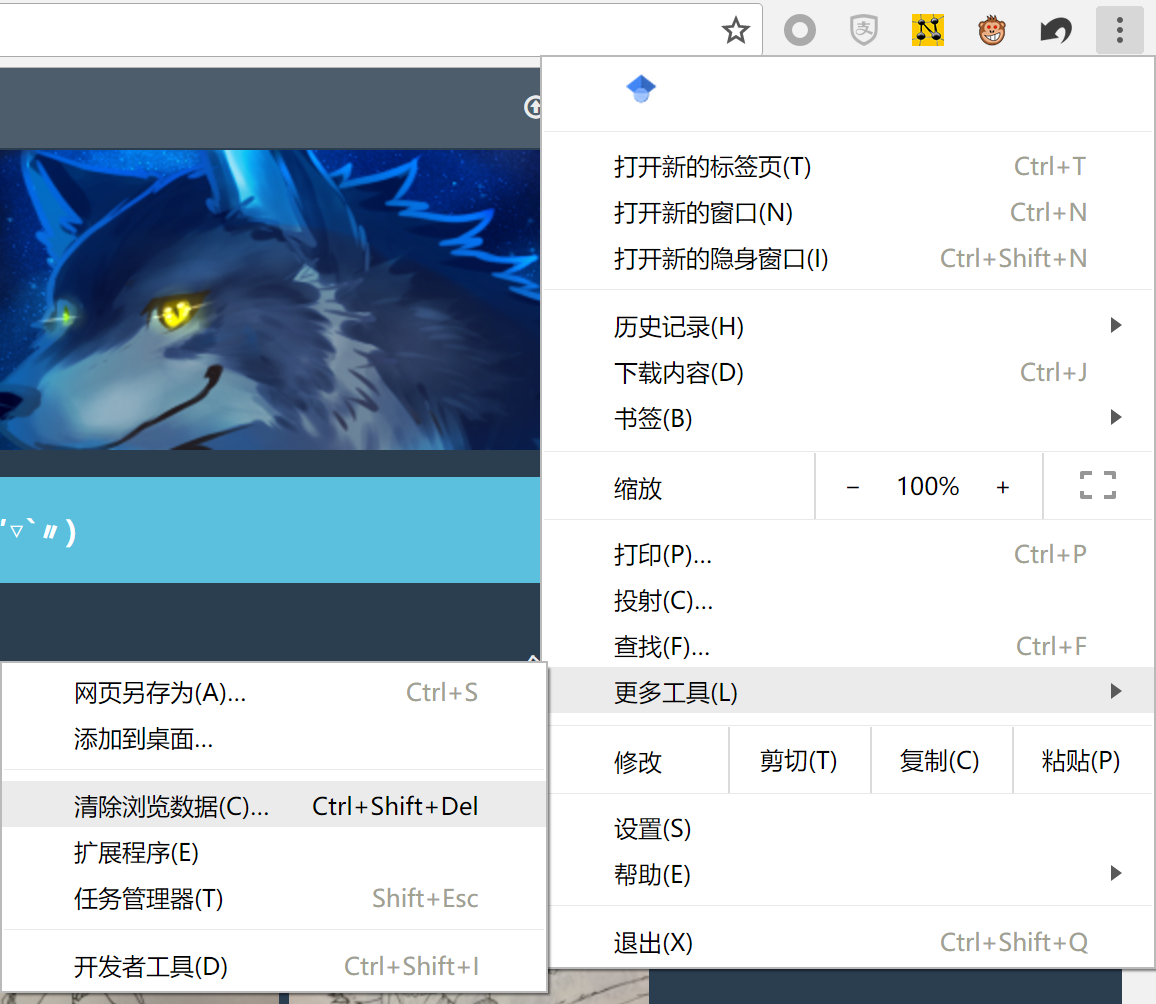Click the bookmark star icon
Image resolution: width=1156 pixels, height=1004 pixels.
pyautogui.click(x=736, y=31)
